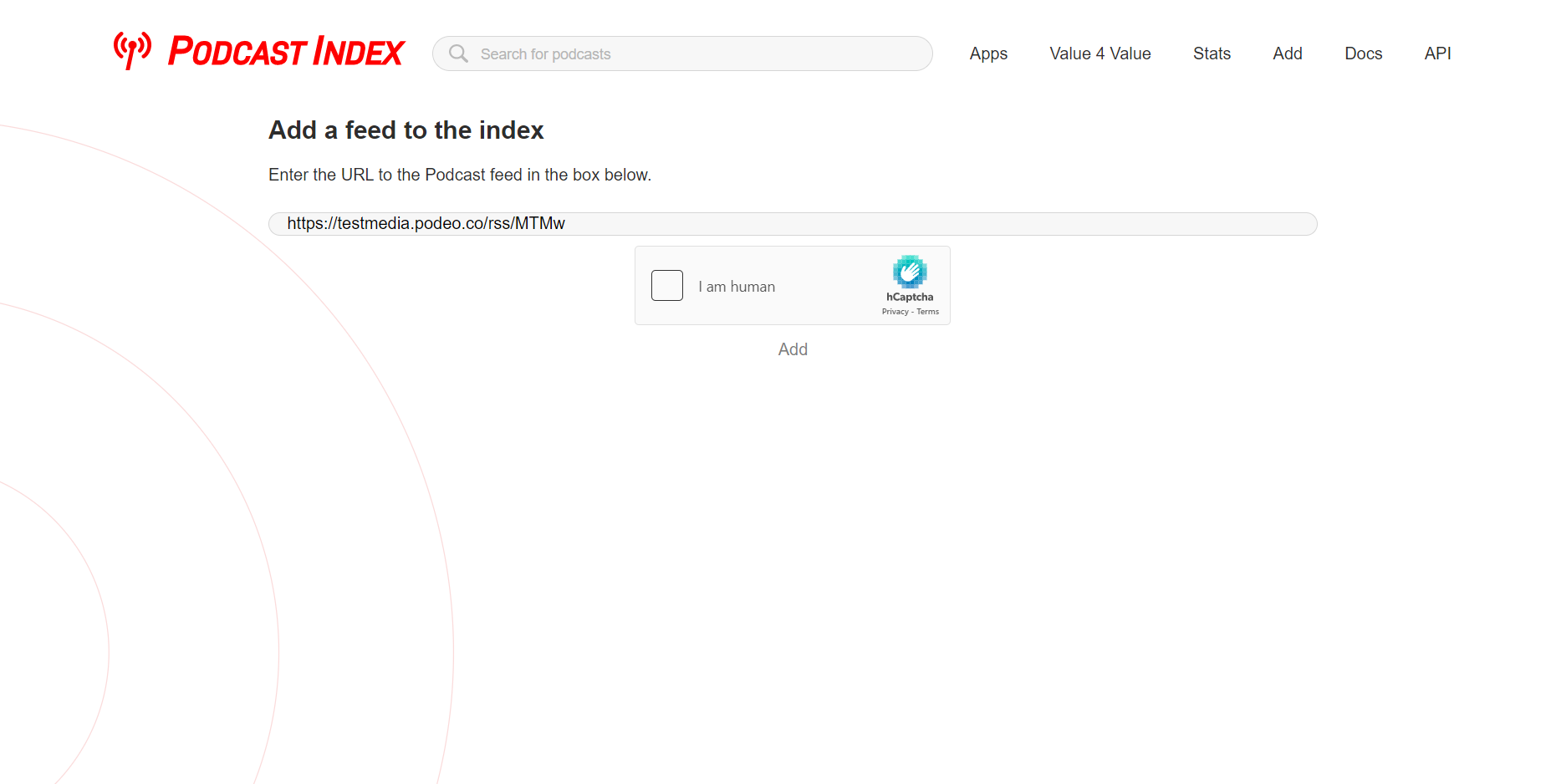The height and width of the screenshot is (784, 1551).
Task: Click the hCaptcha hand logo icon
Action: pyautogui.click(x=910, y=272)
